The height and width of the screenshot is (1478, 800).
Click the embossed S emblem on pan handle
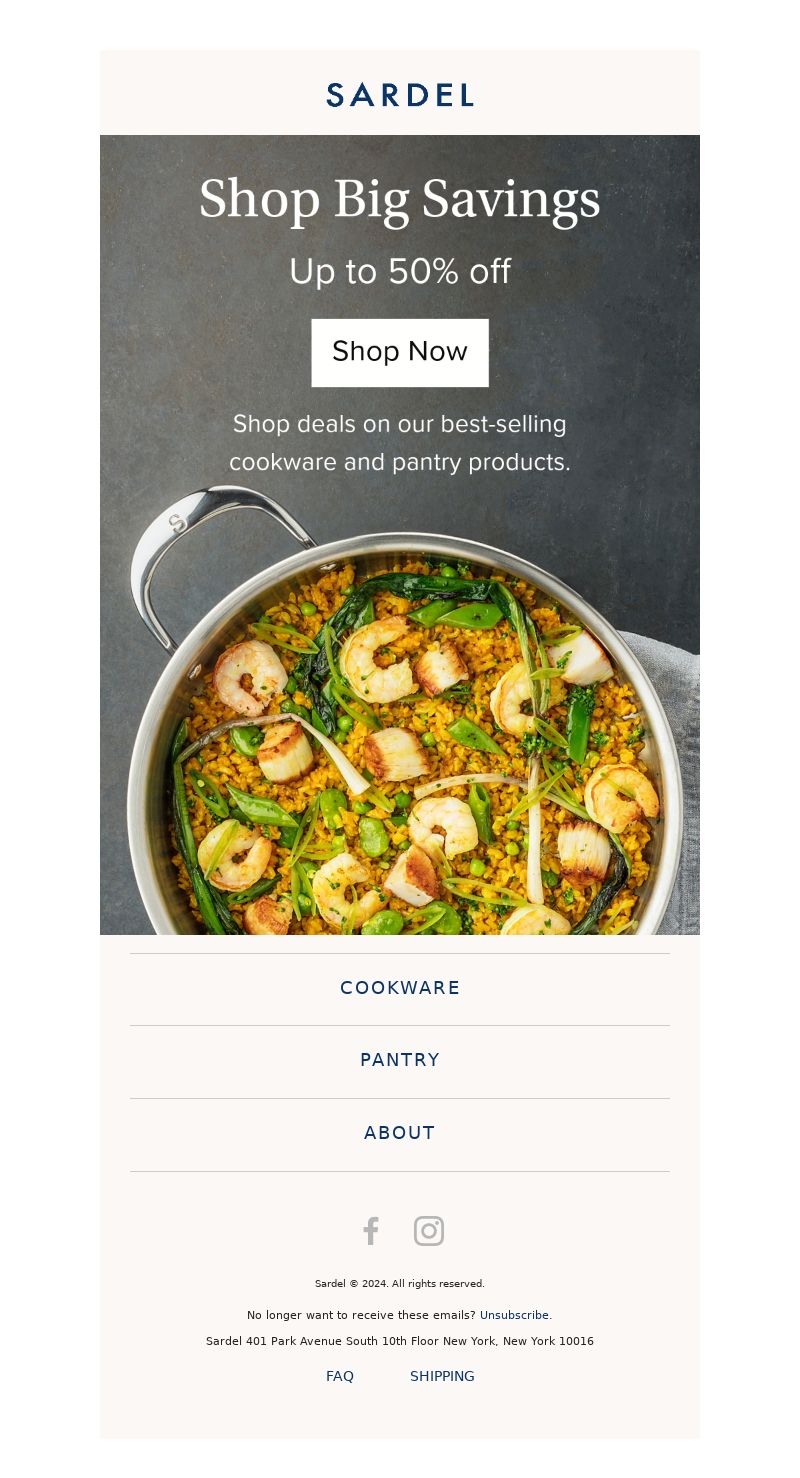point(177,523)
